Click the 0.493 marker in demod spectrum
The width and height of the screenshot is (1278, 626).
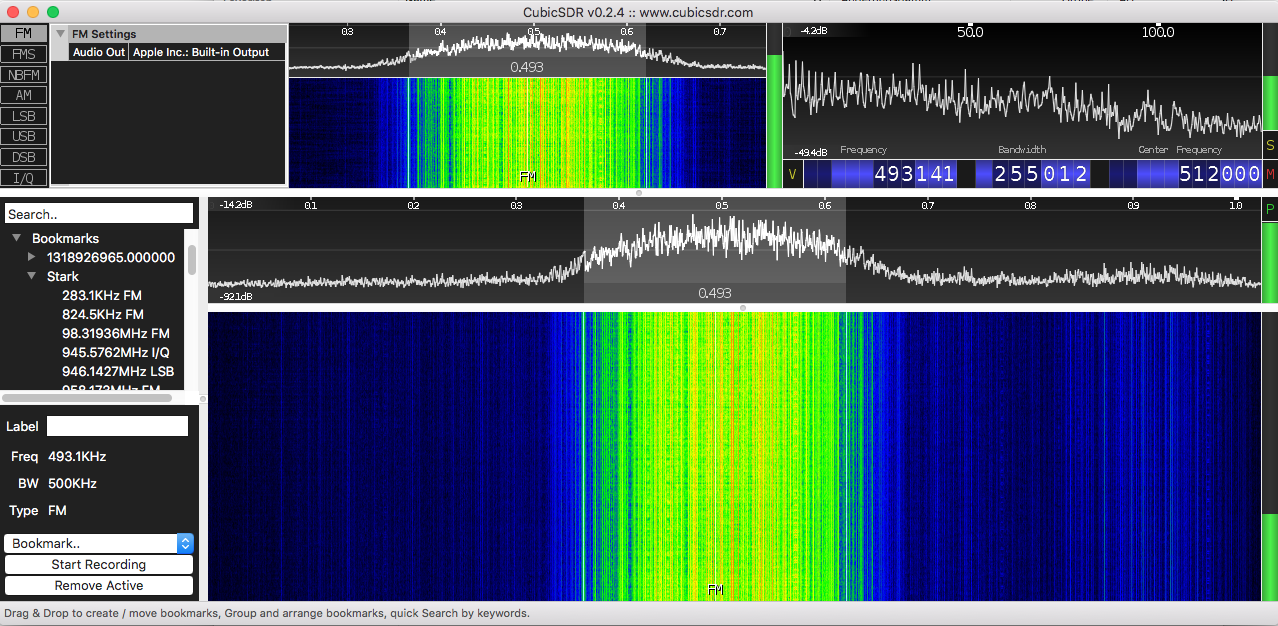527,67
